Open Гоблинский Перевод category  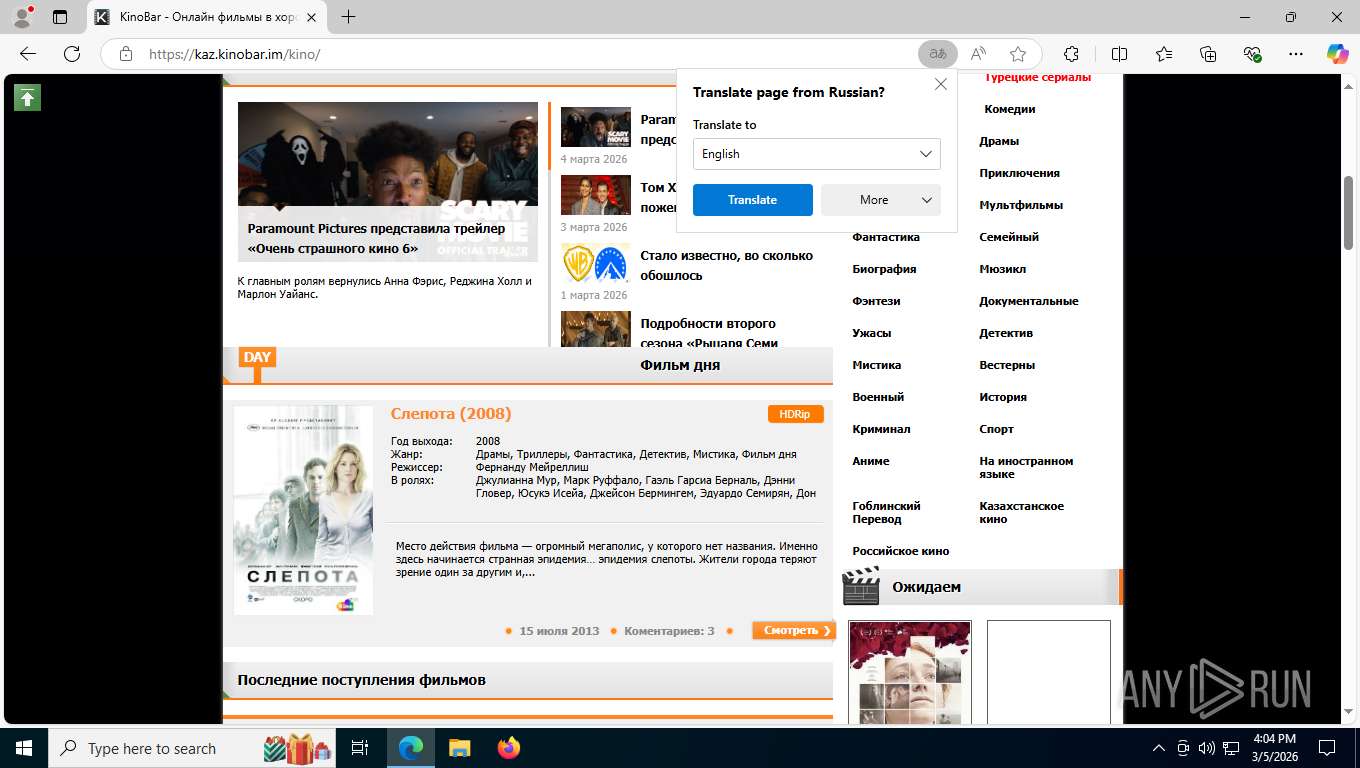point(886,512)
